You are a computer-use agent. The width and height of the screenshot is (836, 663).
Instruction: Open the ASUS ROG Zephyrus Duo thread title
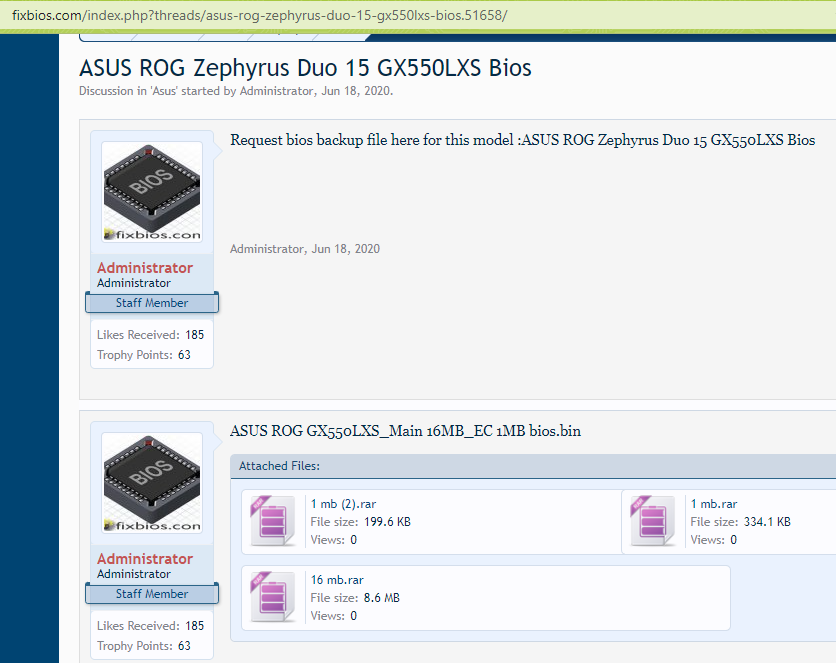point(306,68)
